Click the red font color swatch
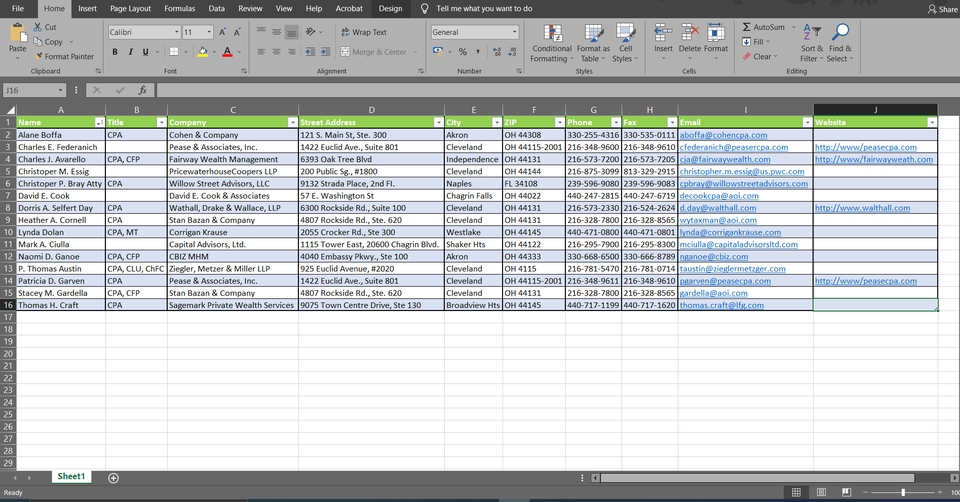Screen dimensions: 960x502 227,52
